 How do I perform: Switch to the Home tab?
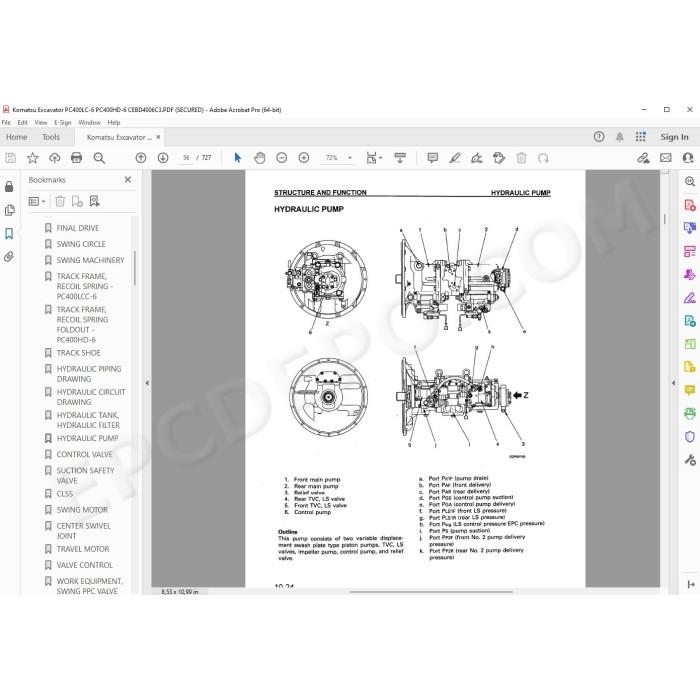coord(17,137)
